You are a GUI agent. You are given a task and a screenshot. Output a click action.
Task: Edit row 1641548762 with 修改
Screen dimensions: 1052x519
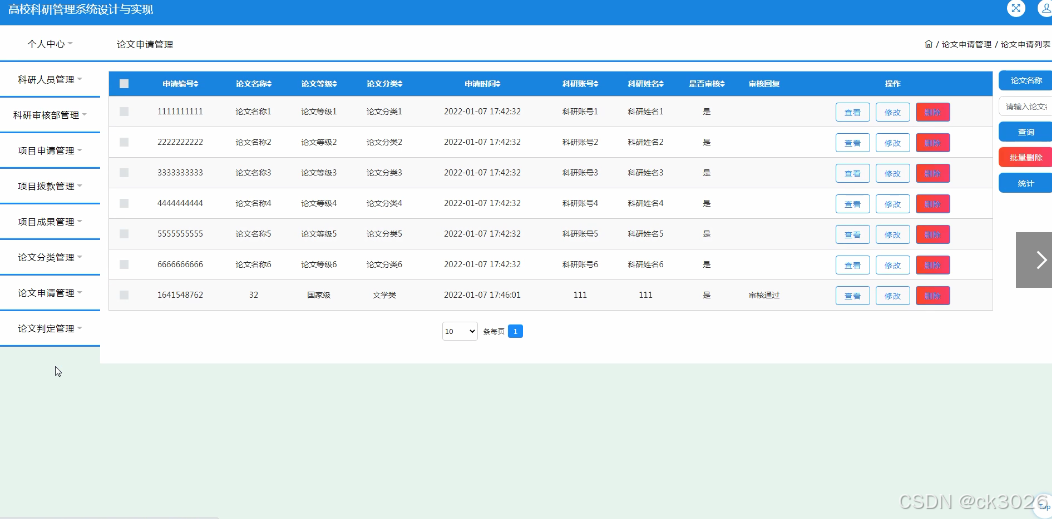[892, 295]
